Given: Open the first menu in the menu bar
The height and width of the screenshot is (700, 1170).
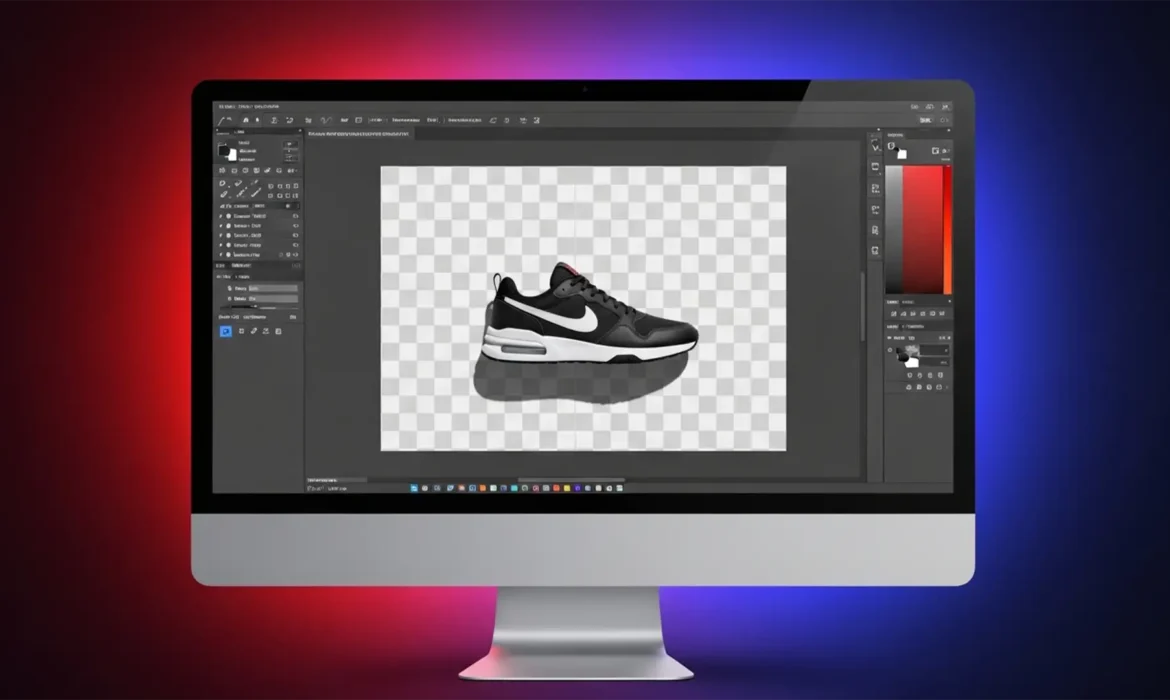Looking at the screenshot, I should (222, 105).
